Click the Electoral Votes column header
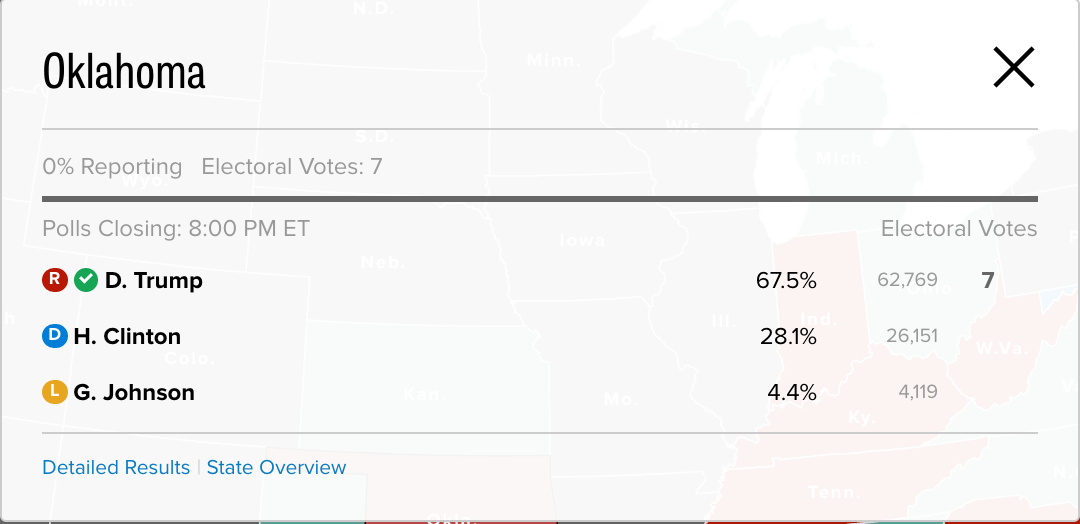The height and width of the screenshot is (524, 1080). tap(959, 228)
